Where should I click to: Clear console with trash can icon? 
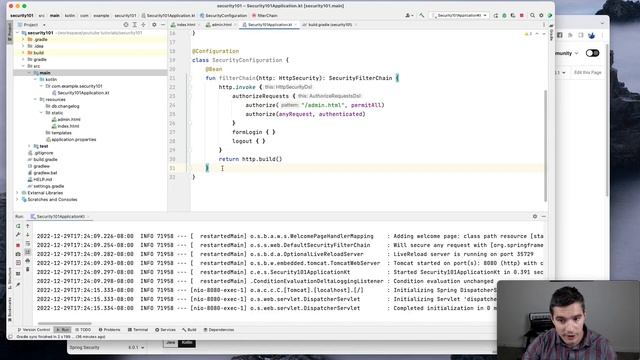pos(28,269)
